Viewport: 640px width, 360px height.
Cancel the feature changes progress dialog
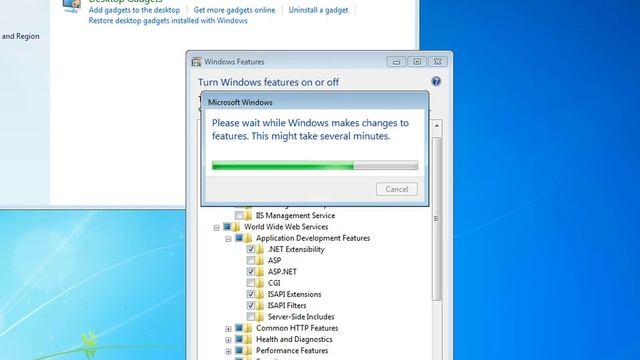[397, 189]
